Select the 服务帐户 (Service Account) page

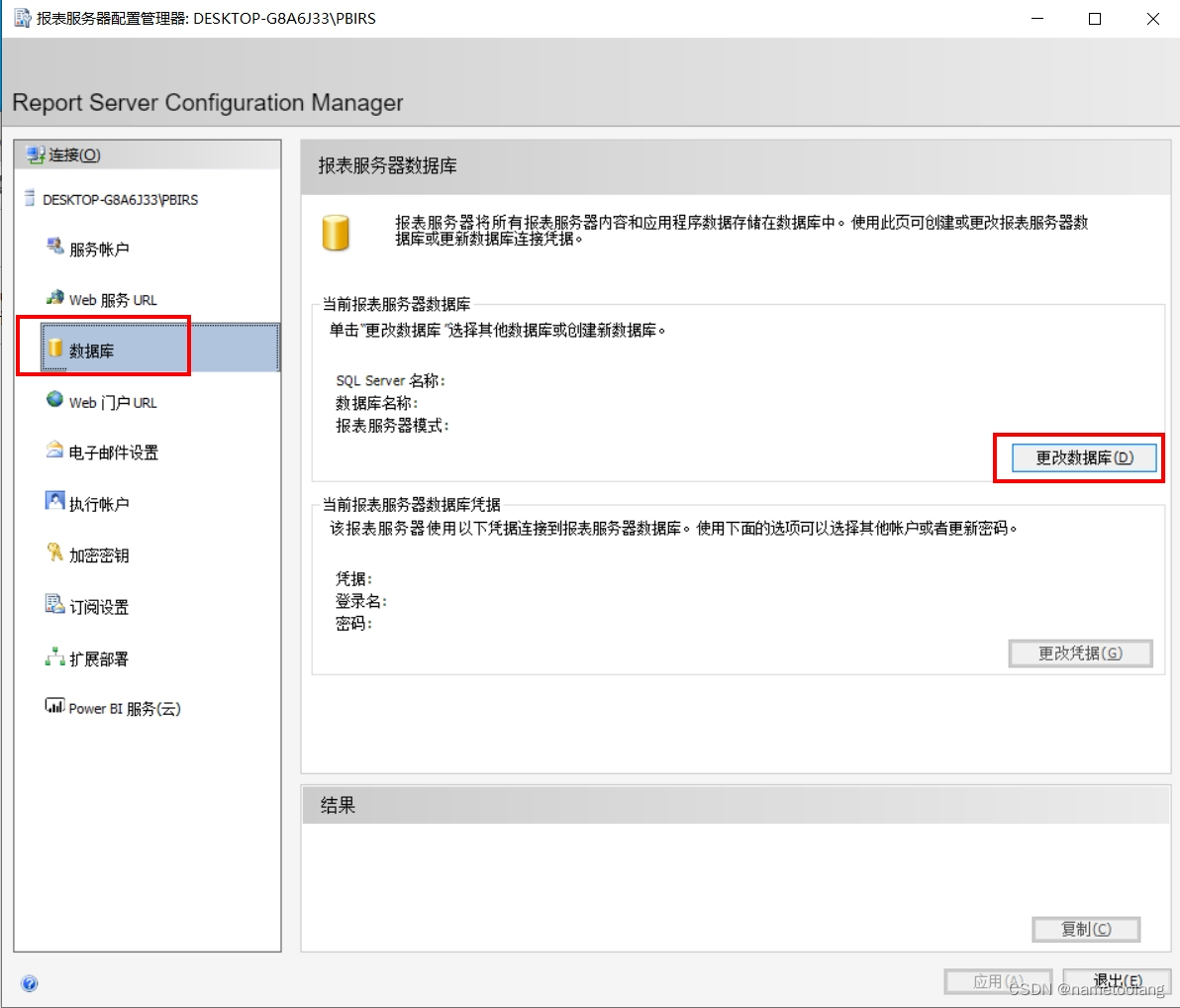coord(100,248)
